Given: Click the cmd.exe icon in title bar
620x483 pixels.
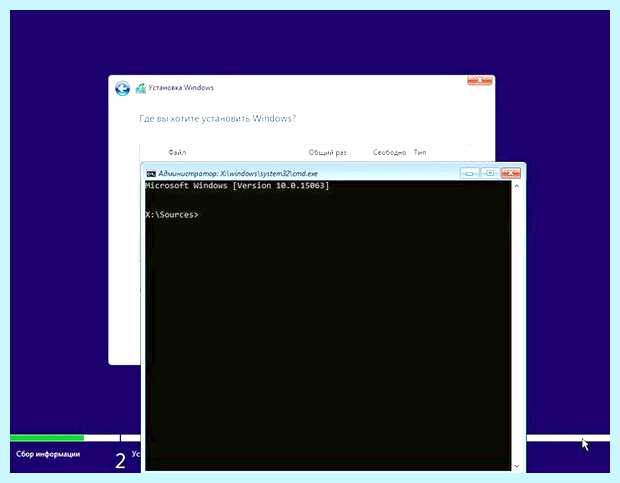Looking at the screenshot, I should pos(151,174).
